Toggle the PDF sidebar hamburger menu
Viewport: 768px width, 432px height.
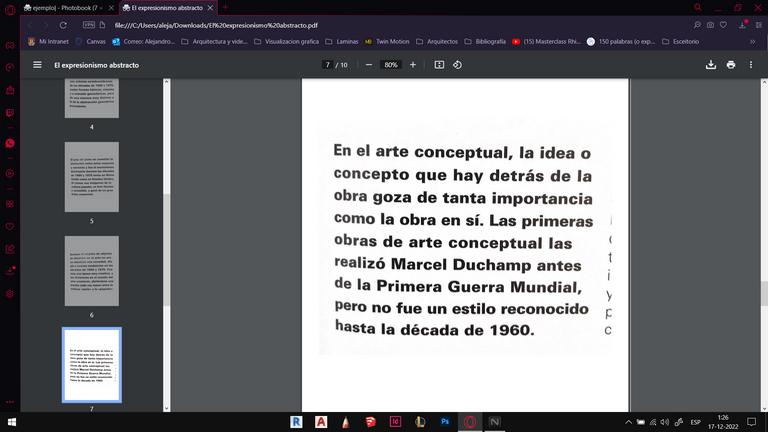[x=37, y=65]
